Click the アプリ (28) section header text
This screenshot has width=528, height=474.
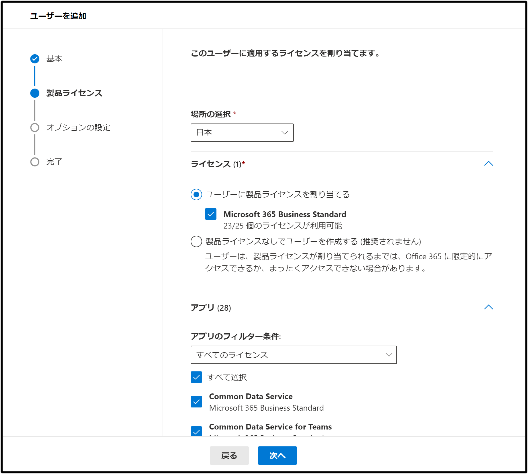point(211,307)
